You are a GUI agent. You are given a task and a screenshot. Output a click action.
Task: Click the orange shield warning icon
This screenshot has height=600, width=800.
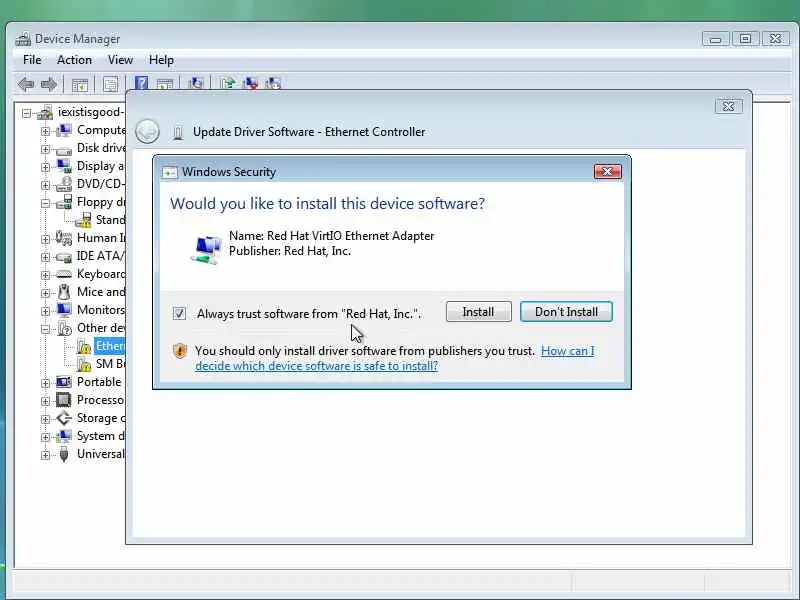click(180, 351)
